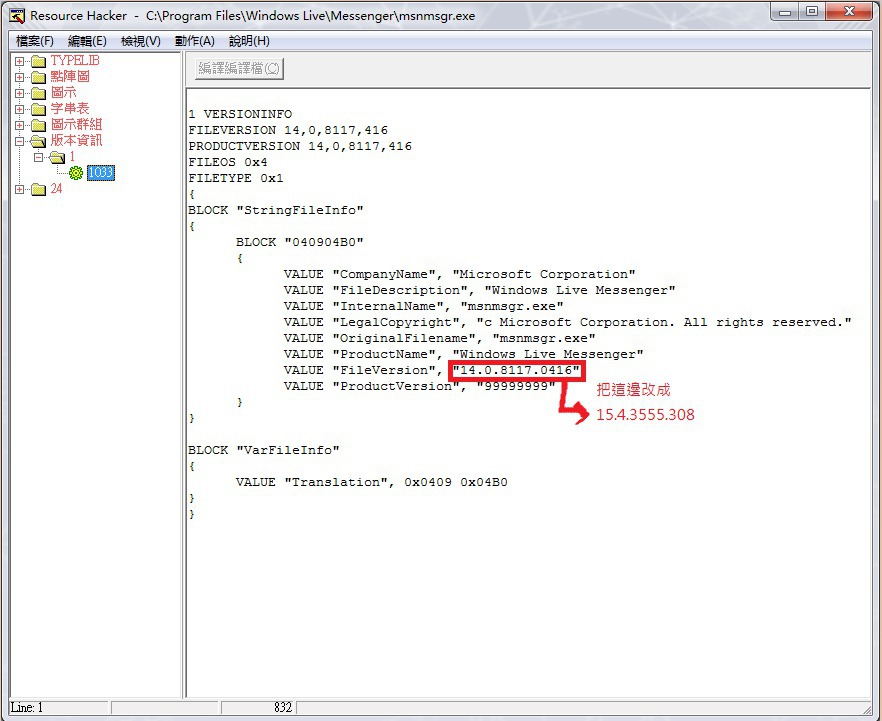
Task: Maximize the Resource Hacker window
Action: (812, 11)
